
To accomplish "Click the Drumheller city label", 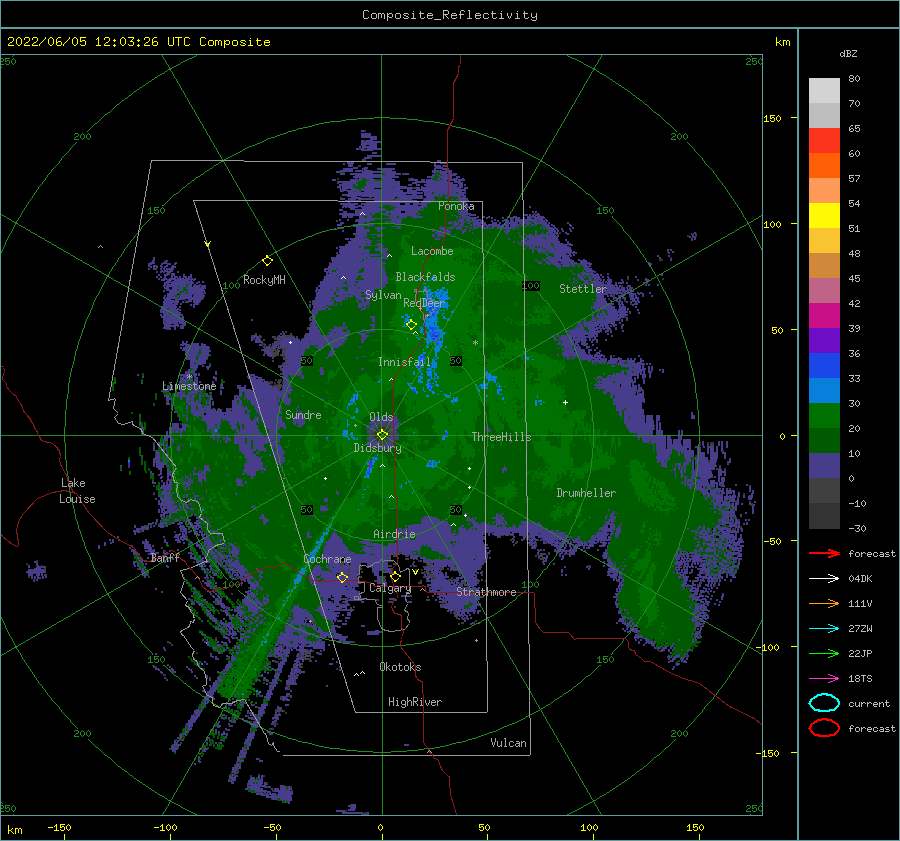I will pos(586,493).
